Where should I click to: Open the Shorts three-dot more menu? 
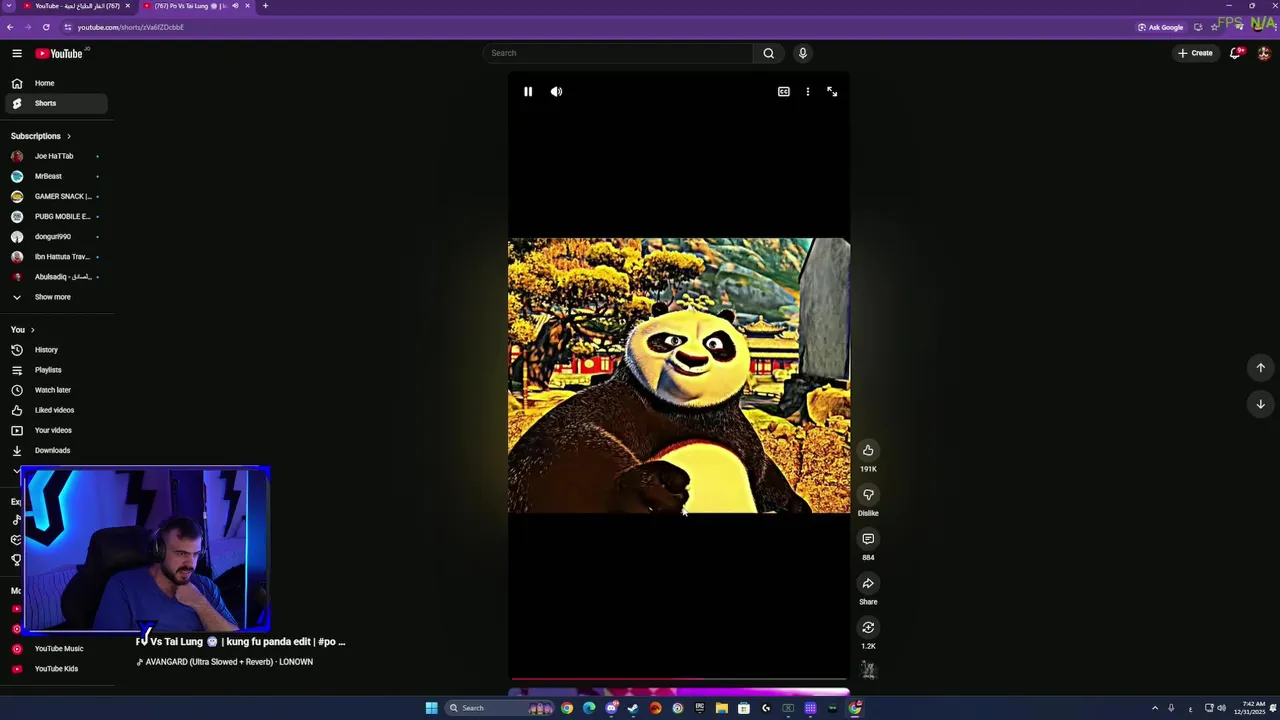808,91
